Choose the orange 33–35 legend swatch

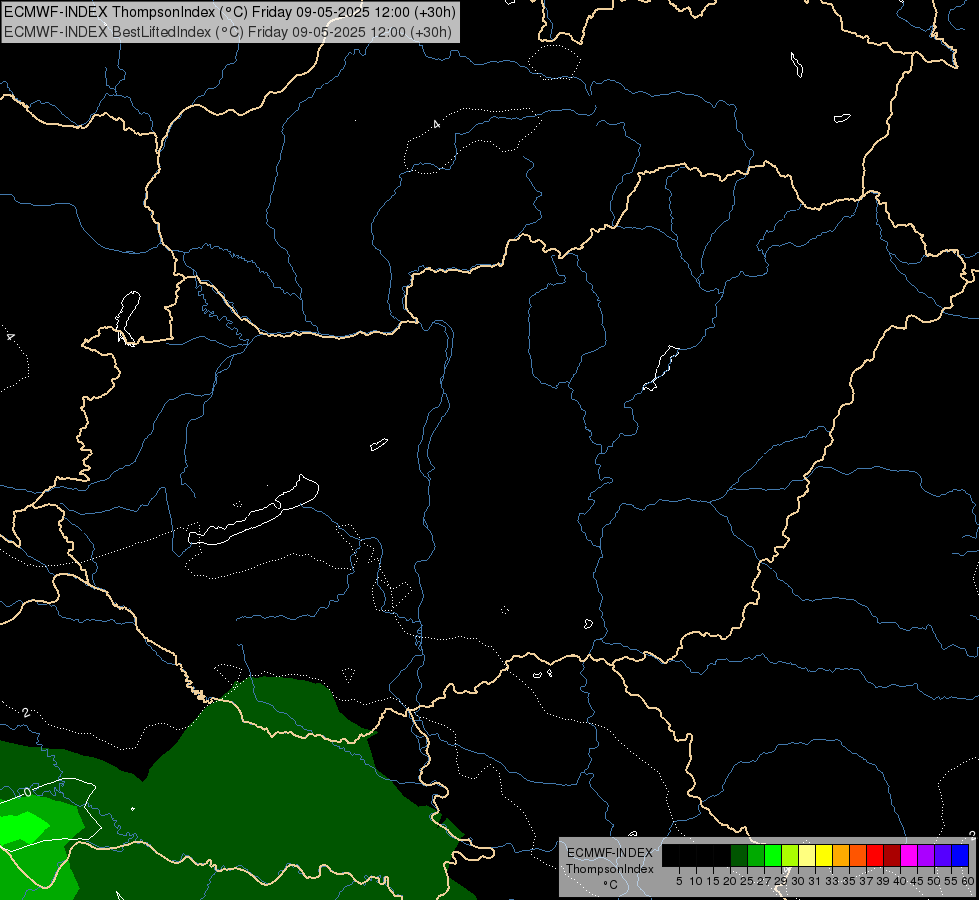[x=841, y=856]
